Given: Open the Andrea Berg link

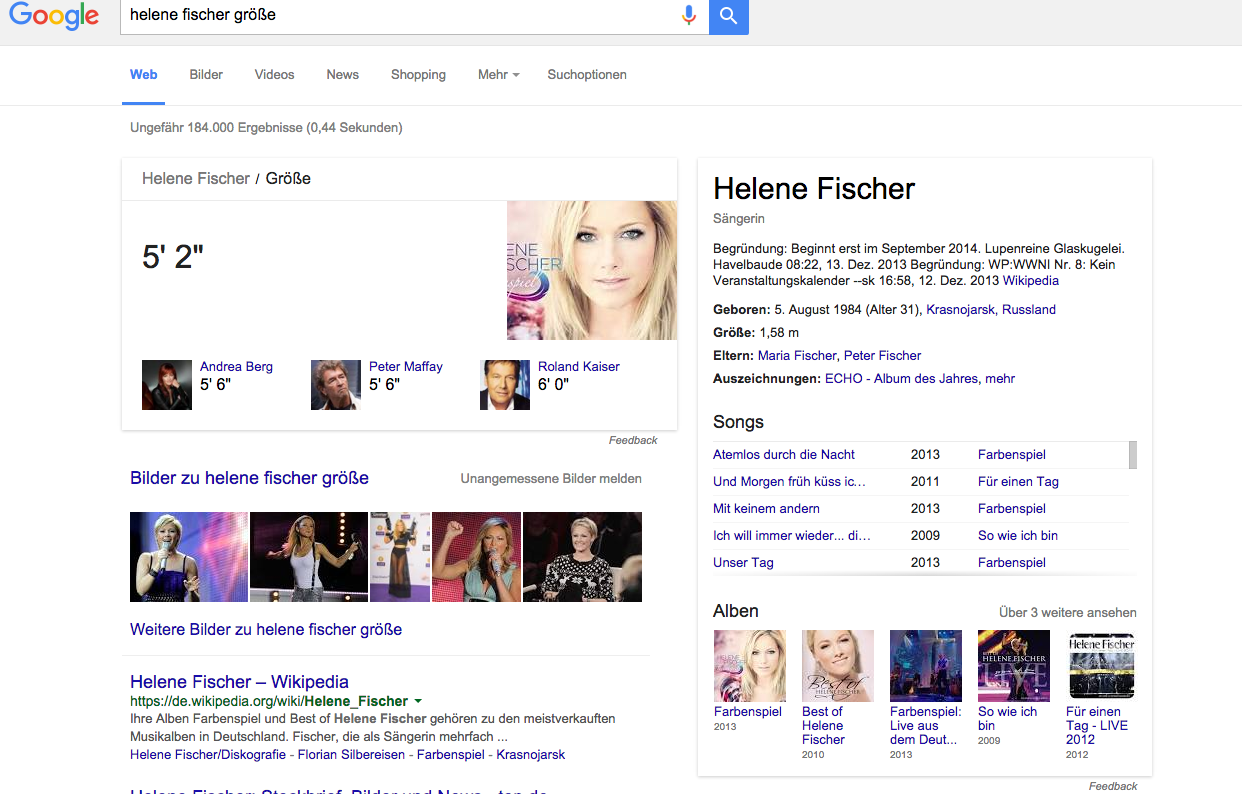Looking at the screenshot, I should click(236, 367).
